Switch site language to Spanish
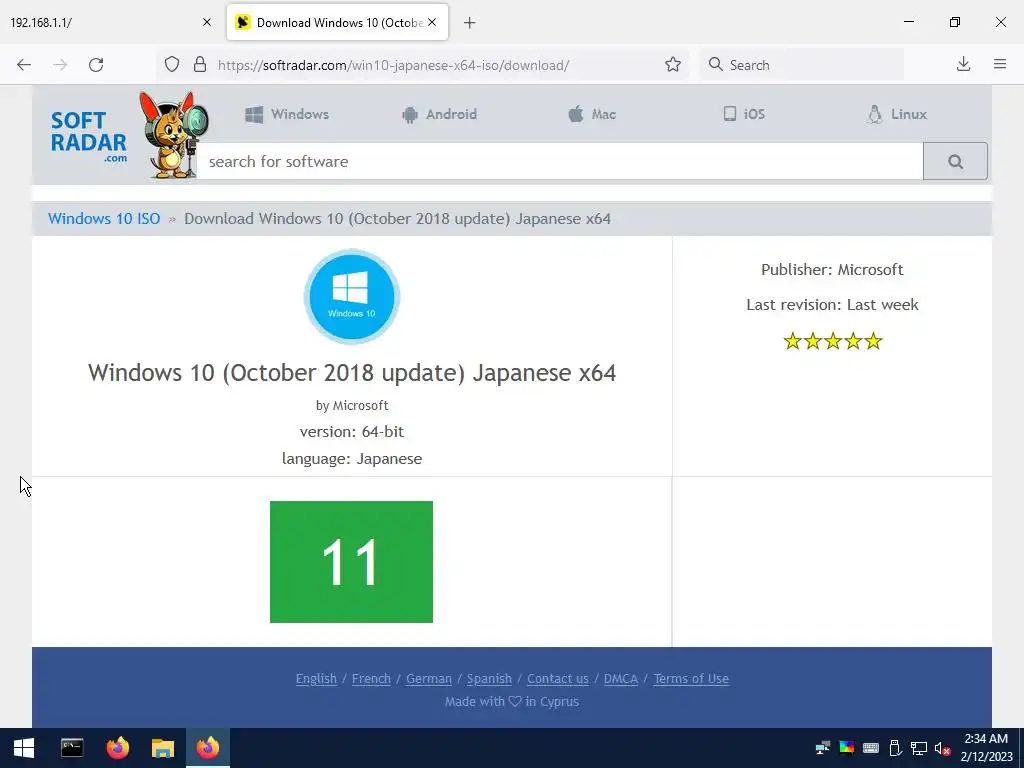Screen dimensions: 1024x768 point(489,679)
